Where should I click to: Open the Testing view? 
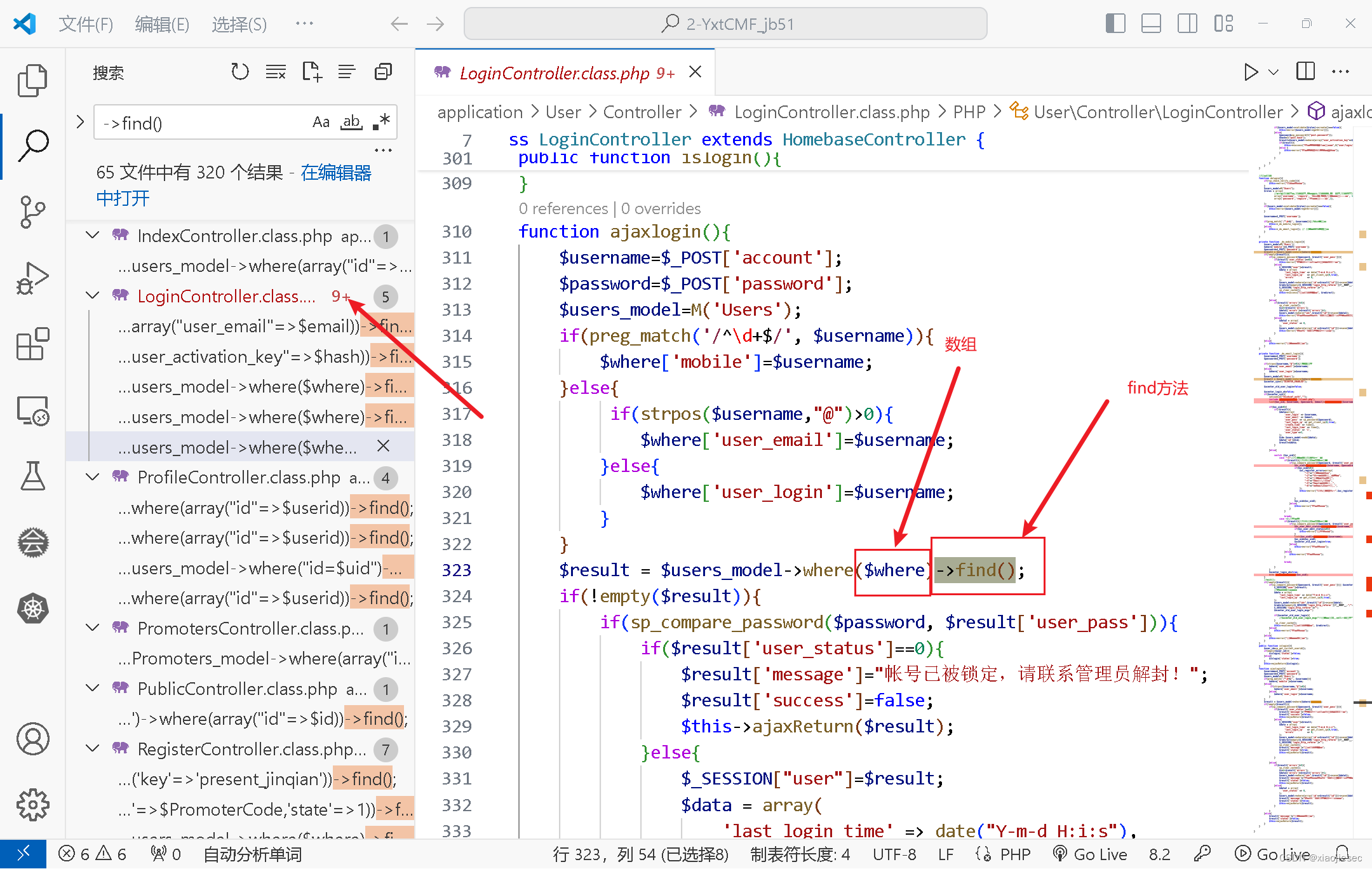(x=32, y=476)
